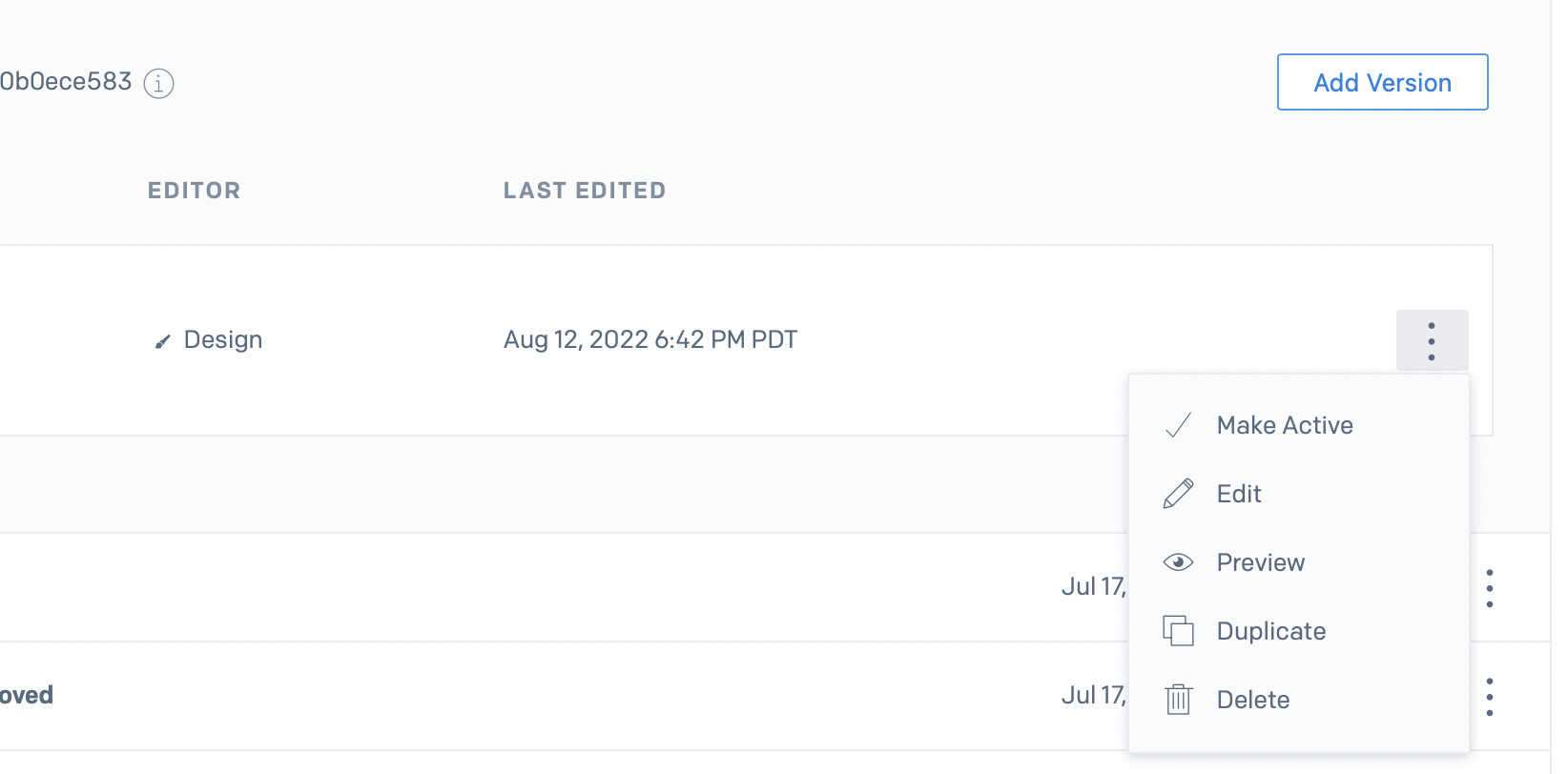Click the bold 'oved' row title
This screenshot has width=1568, height=774.
pos(27,695)
